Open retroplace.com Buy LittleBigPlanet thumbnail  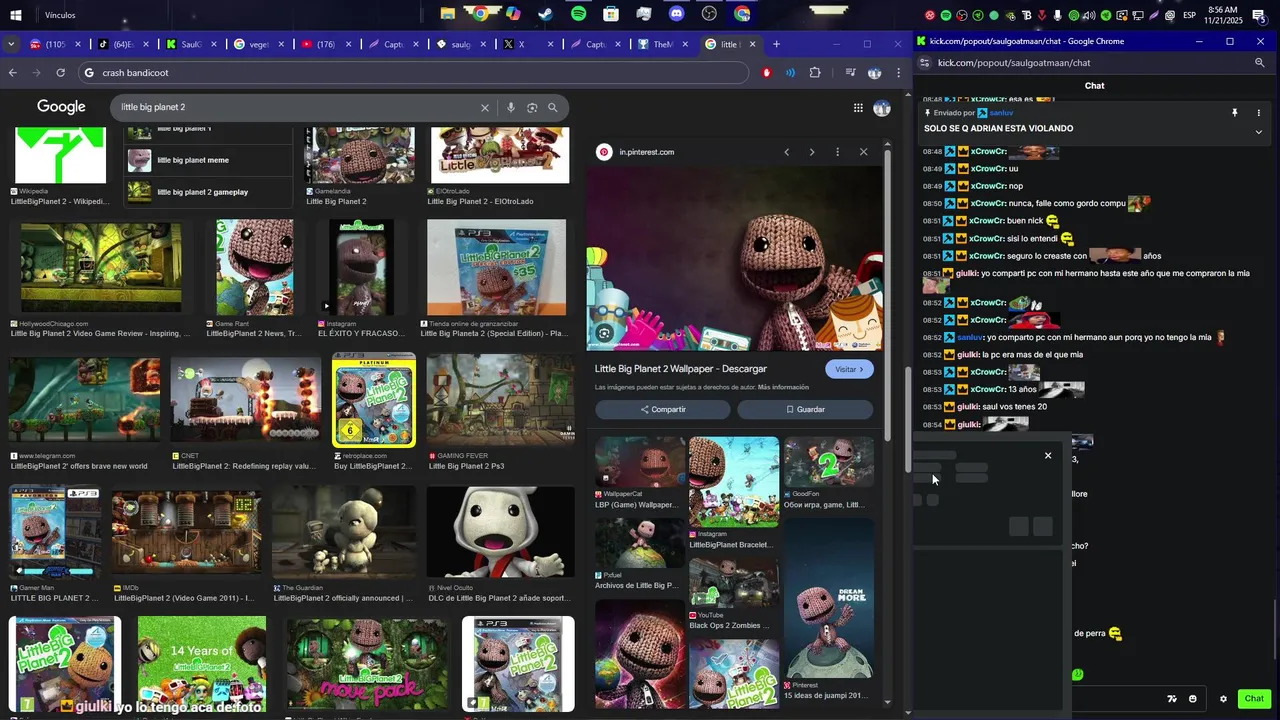pos(374,400)
